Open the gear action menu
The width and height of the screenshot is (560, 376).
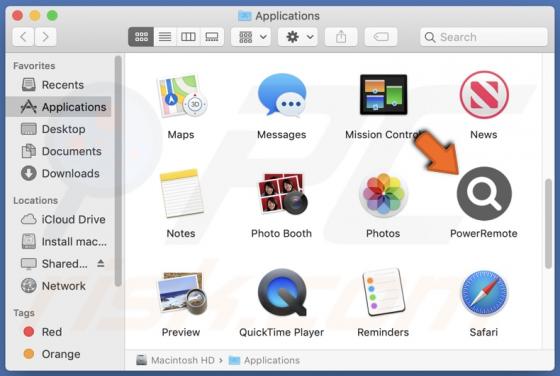pyautogui.click(x=298, y=37)
